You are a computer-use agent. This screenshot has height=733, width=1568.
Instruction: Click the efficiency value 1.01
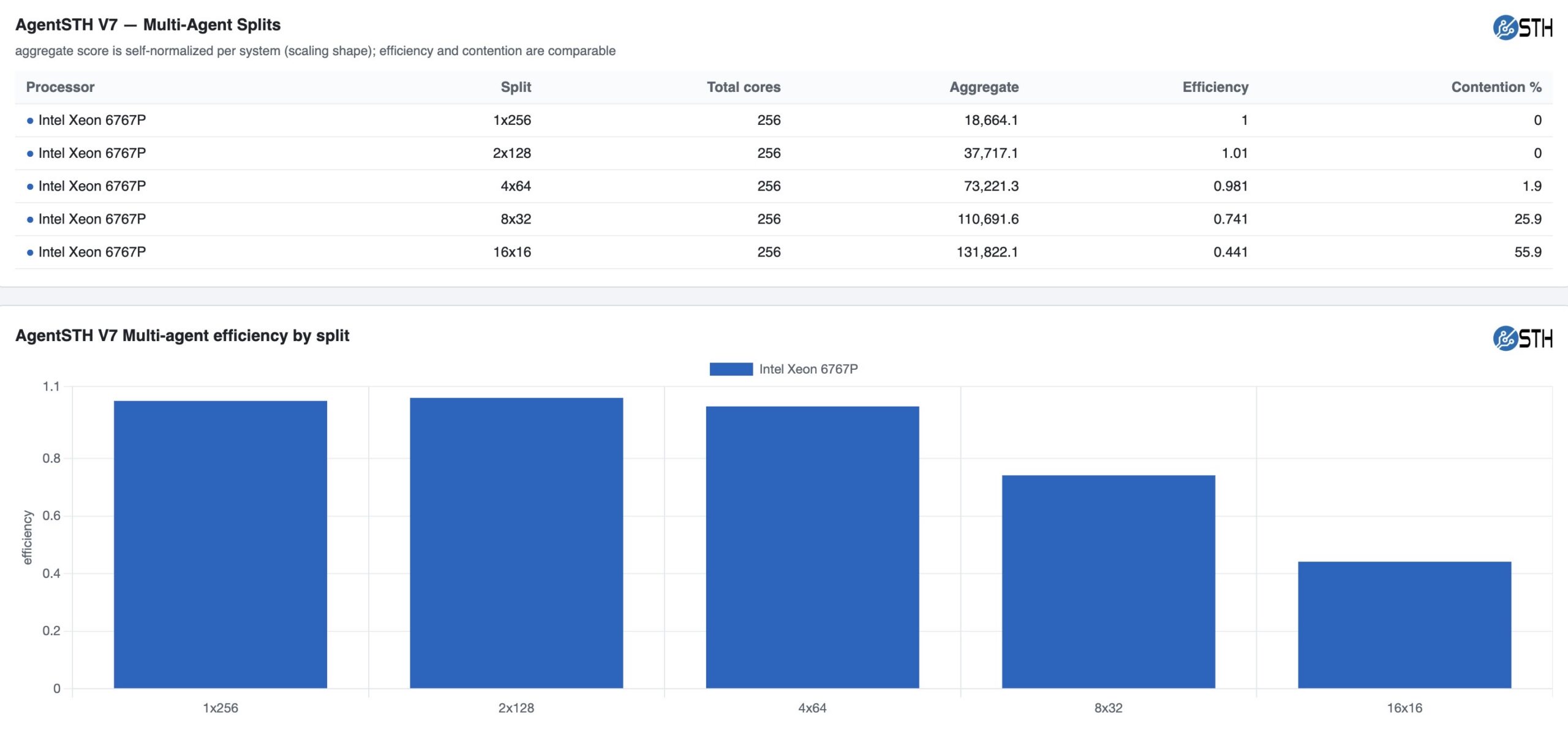1235,153
